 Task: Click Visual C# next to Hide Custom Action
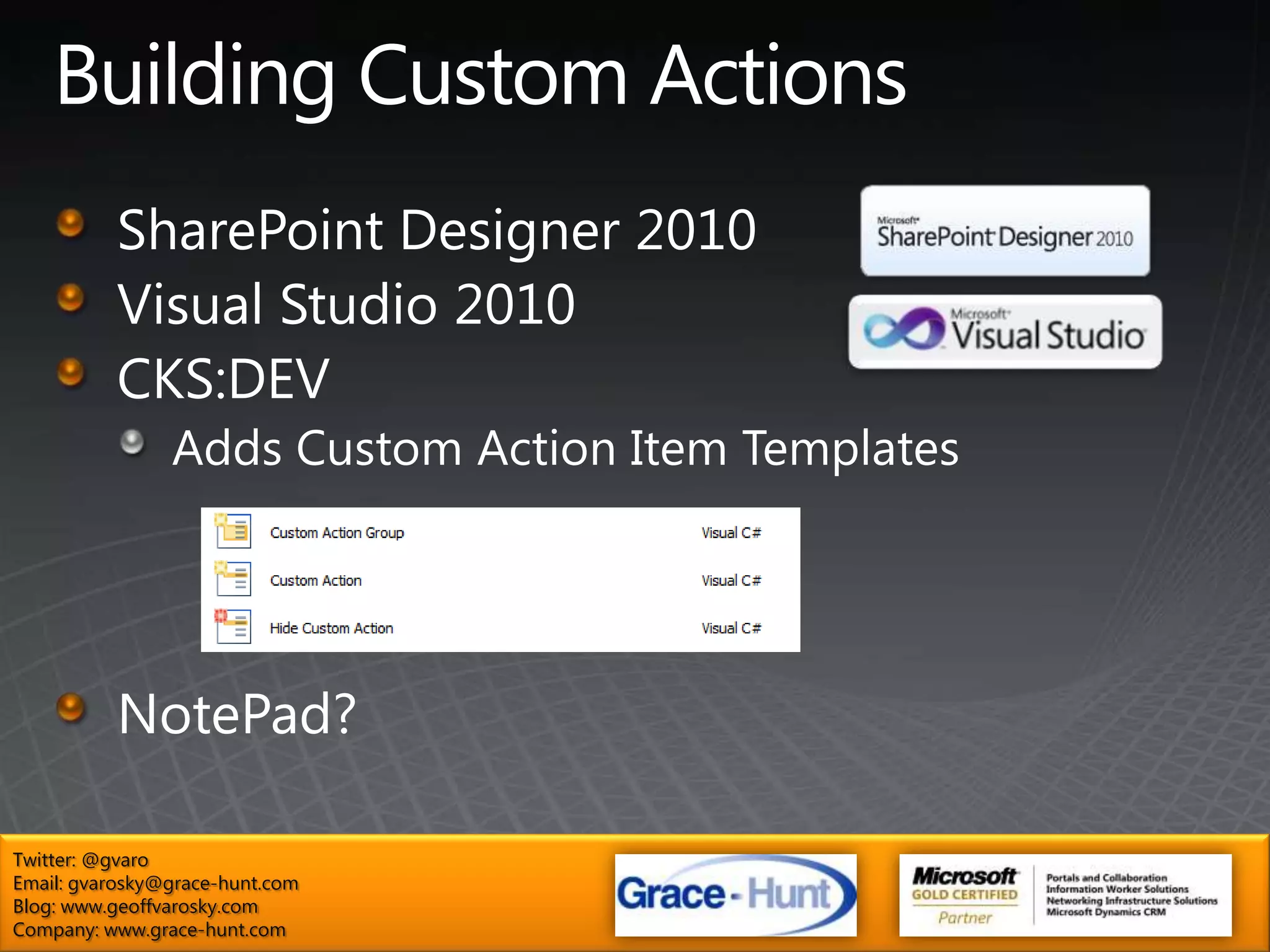[x=731, y=628]
